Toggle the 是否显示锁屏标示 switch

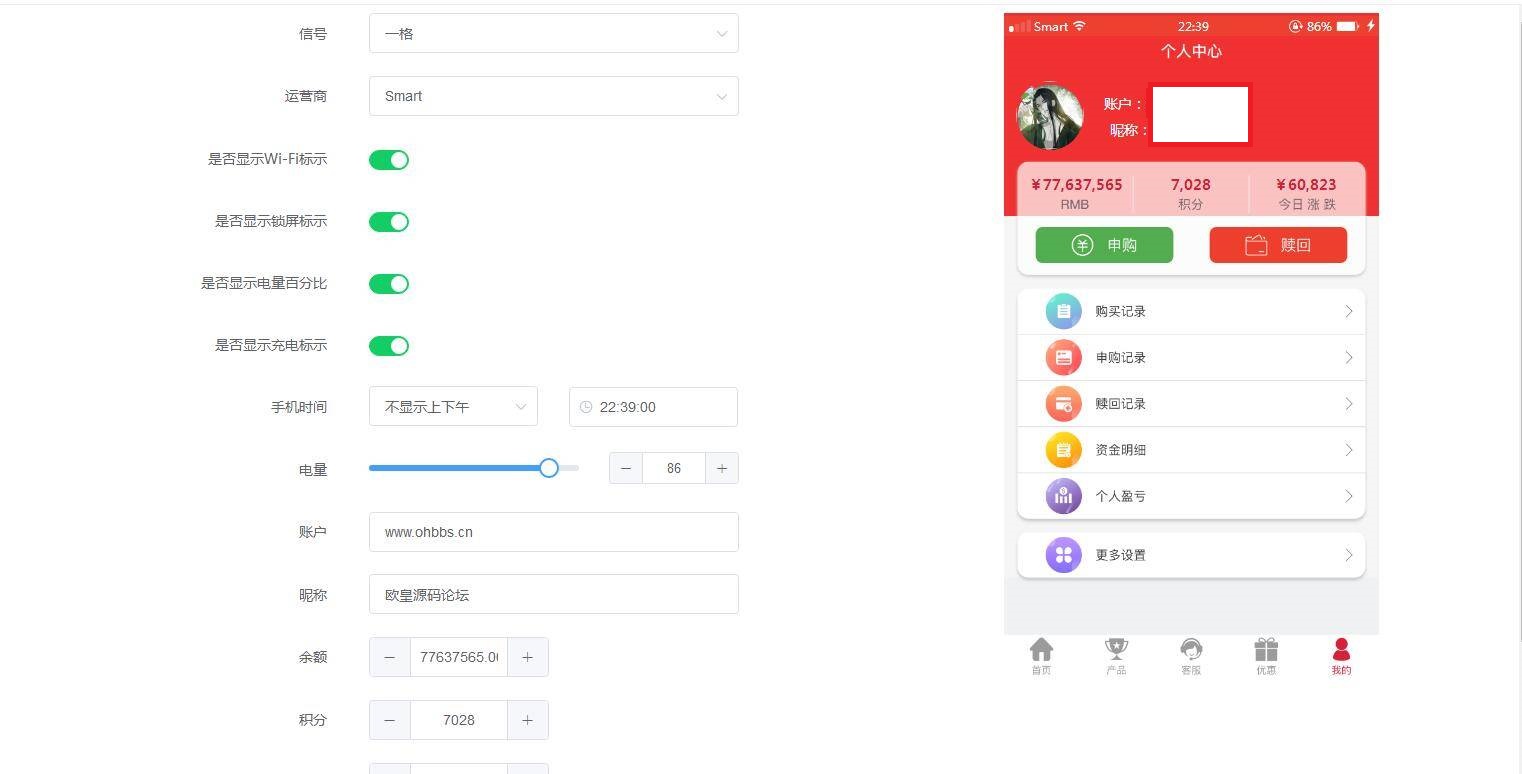pyautogui.click(x=389, y=222)
